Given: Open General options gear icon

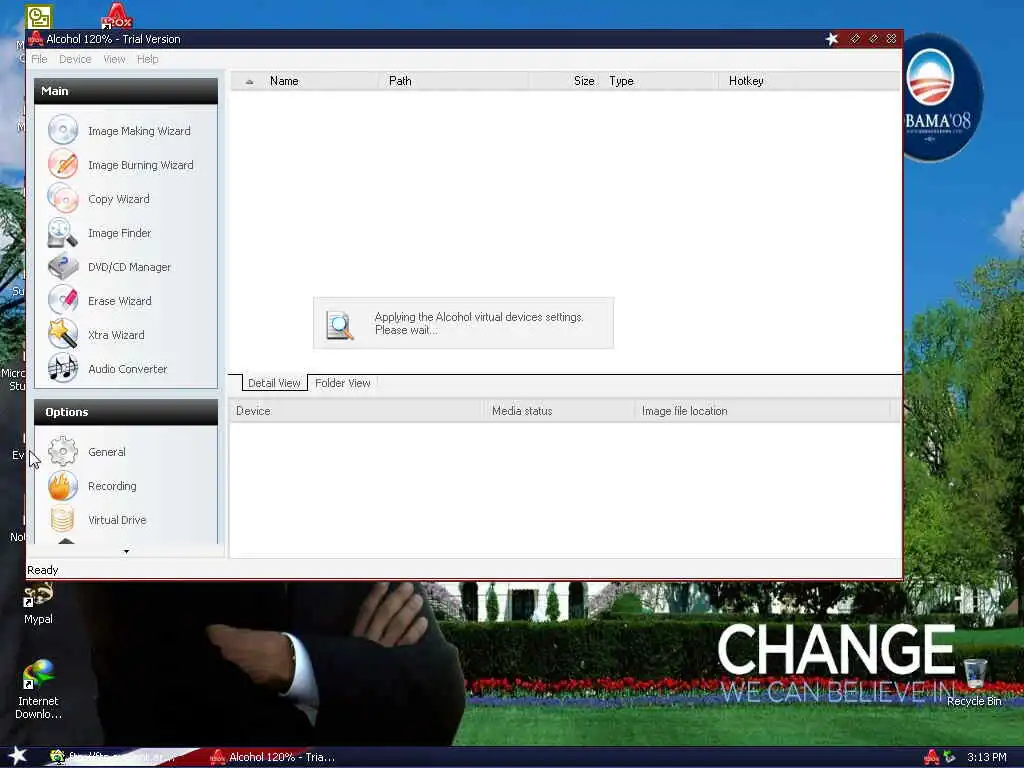Looking at the screenshot, I should [x=63, y=451].
